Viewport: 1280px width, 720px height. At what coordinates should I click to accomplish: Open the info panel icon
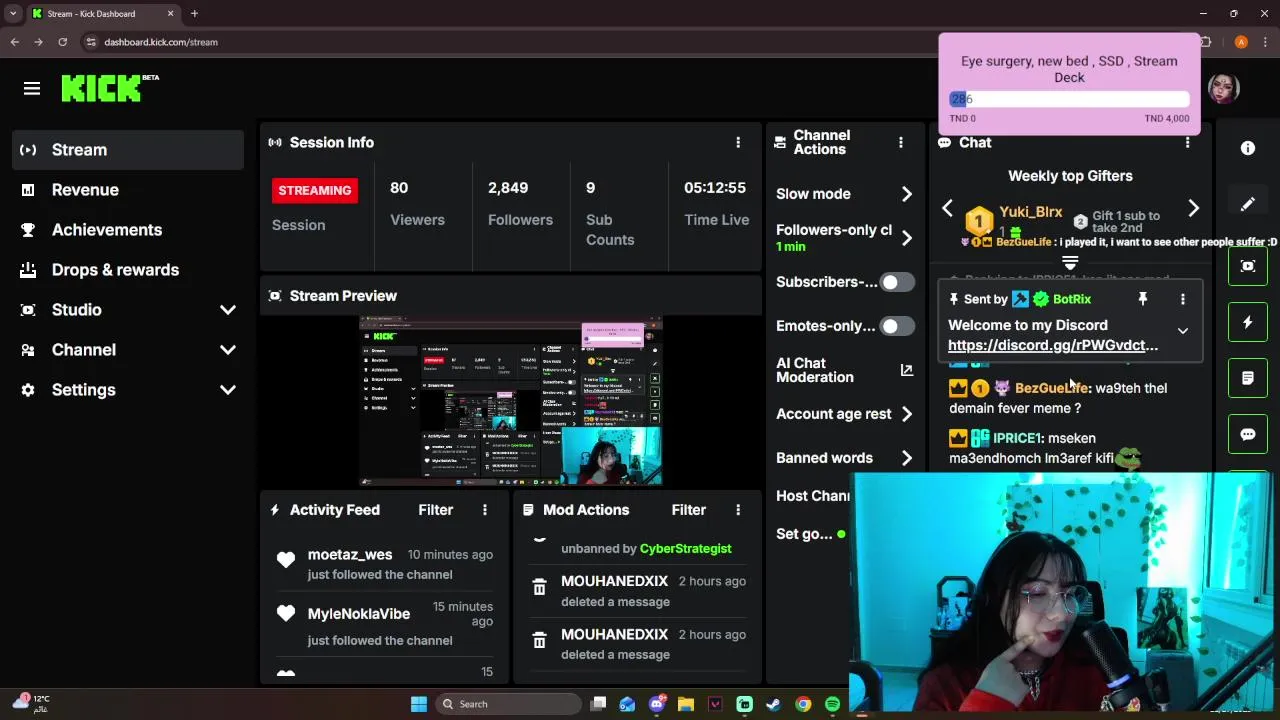pos(1248,148)
